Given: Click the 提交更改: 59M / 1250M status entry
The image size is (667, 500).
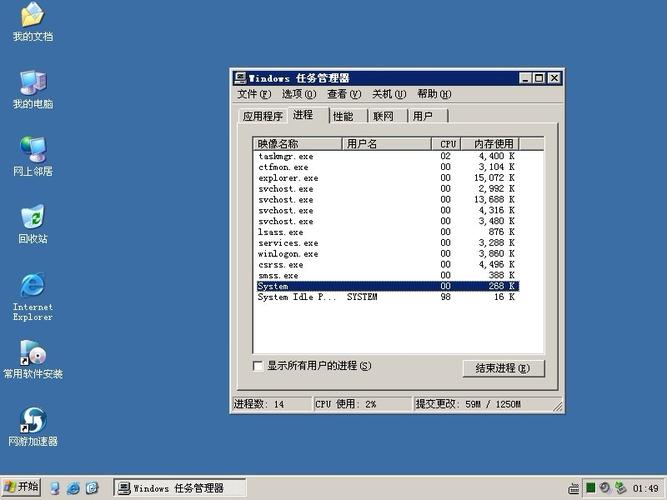Looking at the screenshot, I should click(x=485, y=404).
